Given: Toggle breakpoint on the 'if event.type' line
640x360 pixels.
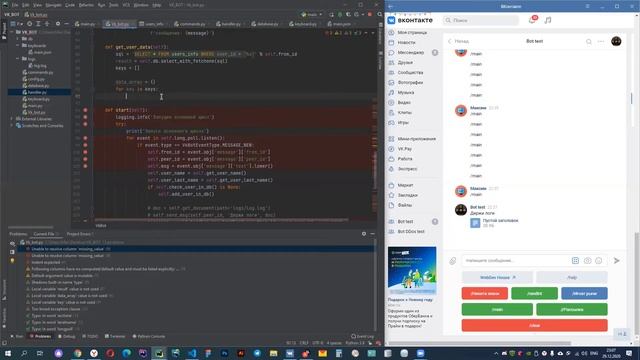Looking at the screenshot, I should pyautogui.click(x=85, y=145).
